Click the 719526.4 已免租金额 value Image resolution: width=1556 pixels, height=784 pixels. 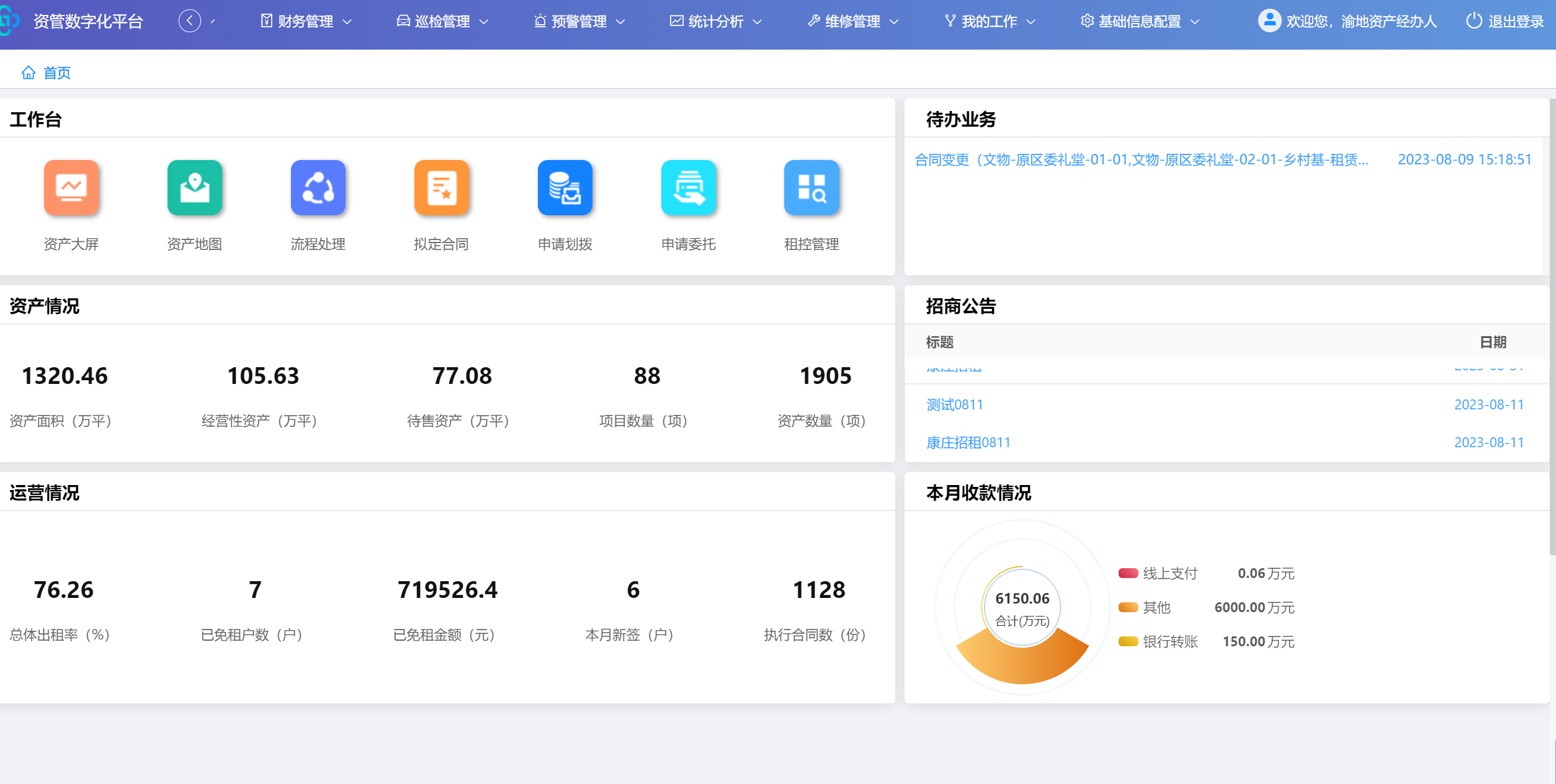click(x=447, y=590)
